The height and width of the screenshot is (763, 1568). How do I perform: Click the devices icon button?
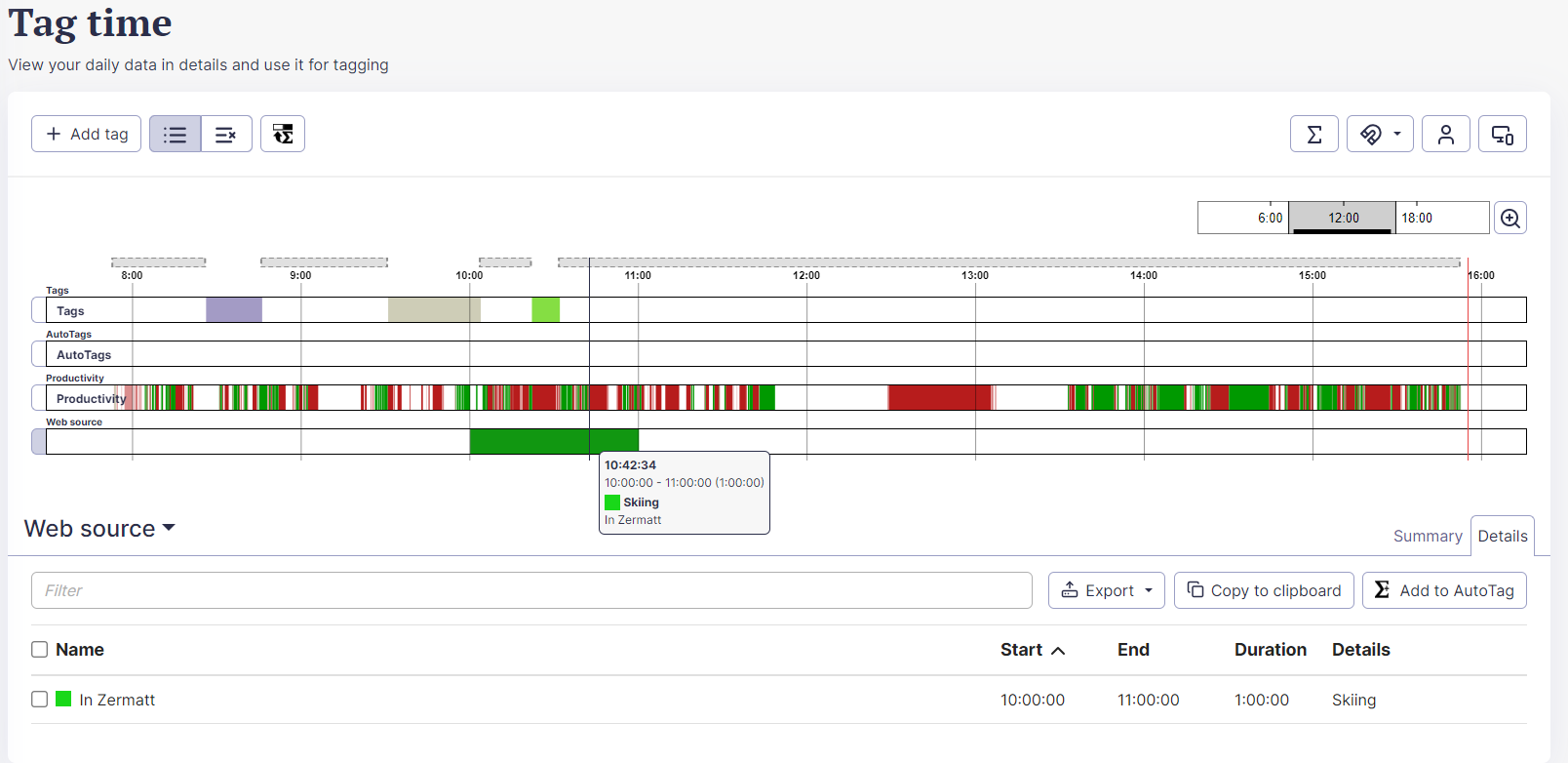coord(1502,135)
